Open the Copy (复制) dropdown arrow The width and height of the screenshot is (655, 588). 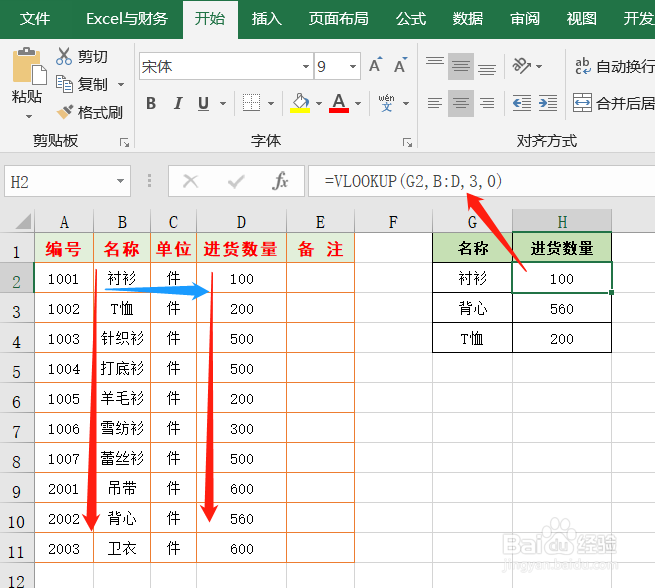[x=121, y=84]
